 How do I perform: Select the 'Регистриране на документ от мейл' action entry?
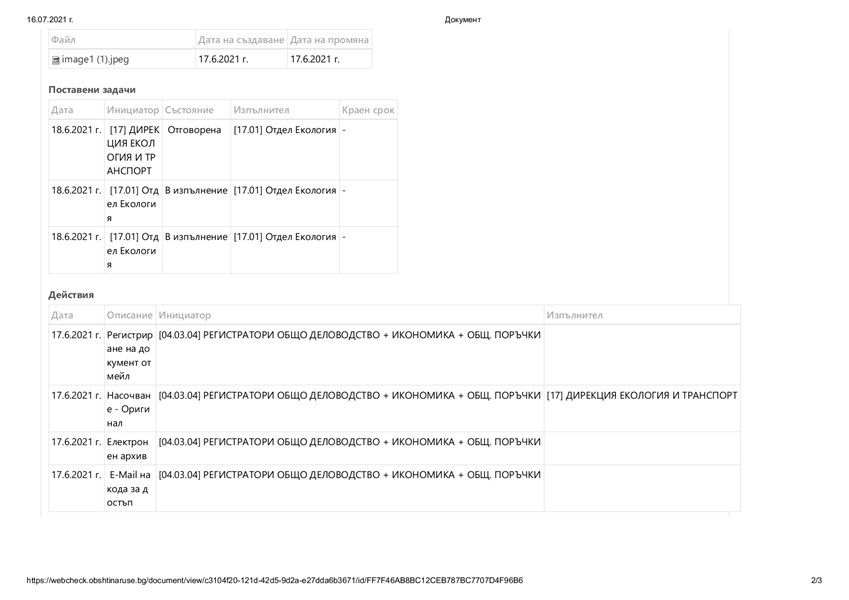(129, 354)
